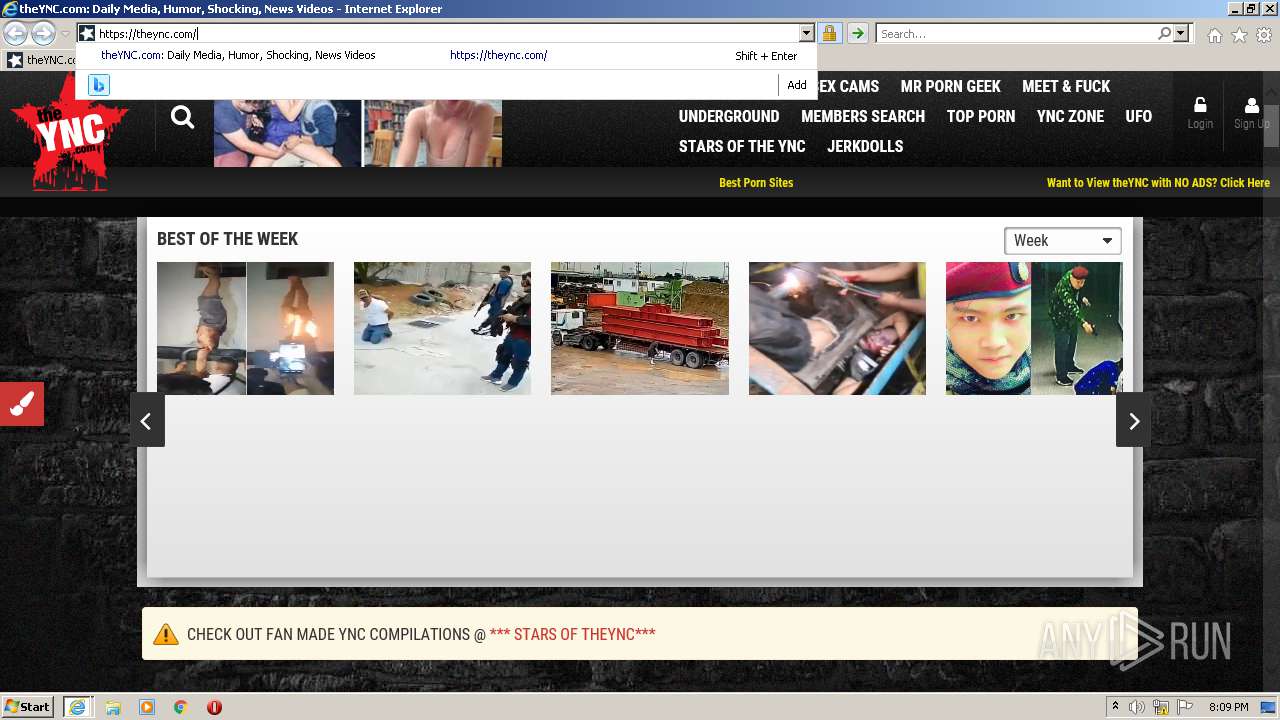The width and height of the screenshot is (1280, 720).
Task: Click the Windows Start button
Action: (28, 707)
